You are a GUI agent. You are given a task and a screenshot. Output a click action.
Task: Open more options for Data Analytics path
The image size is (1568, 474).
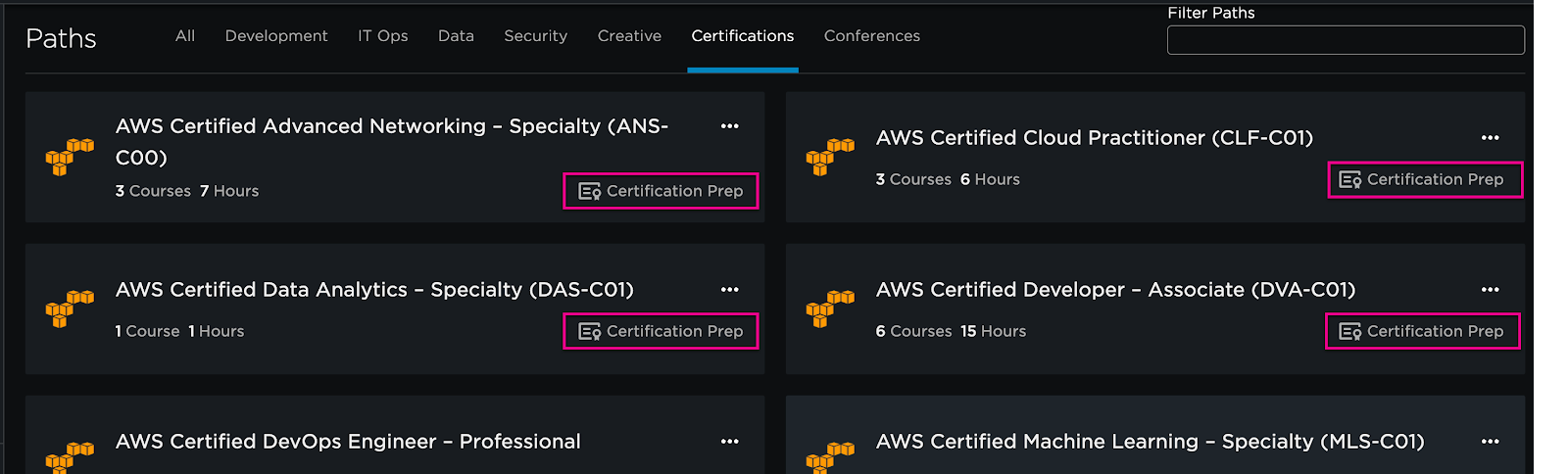730,290
